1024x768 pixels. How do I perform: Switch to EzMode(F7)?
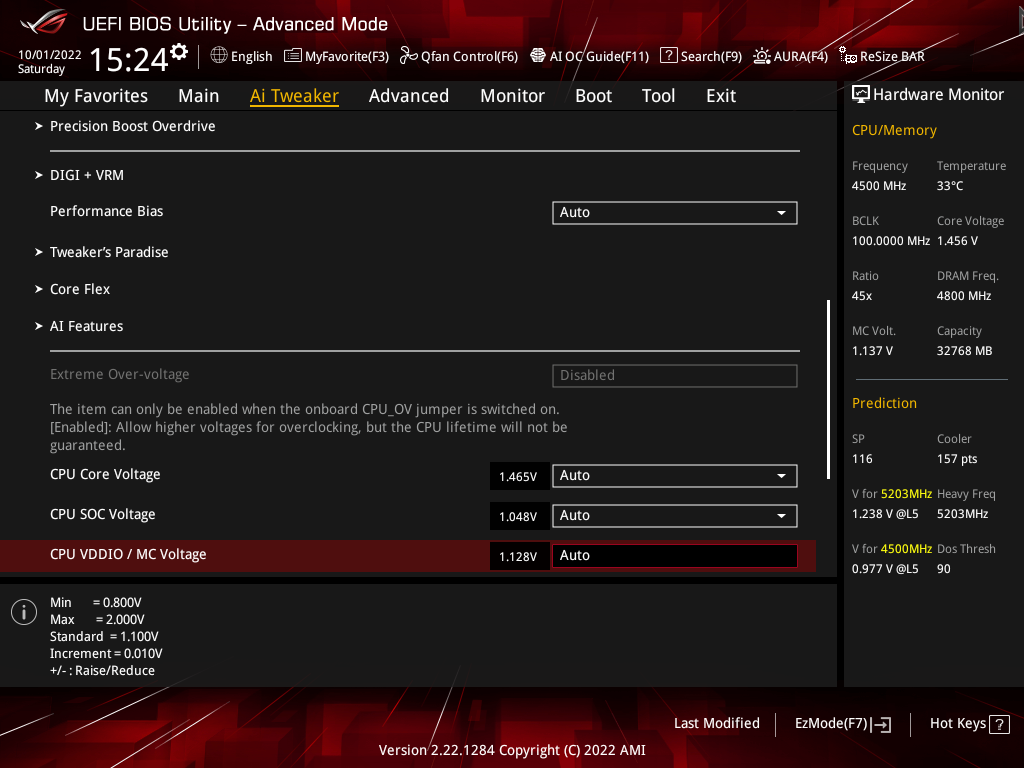click(x=842, y=724)
